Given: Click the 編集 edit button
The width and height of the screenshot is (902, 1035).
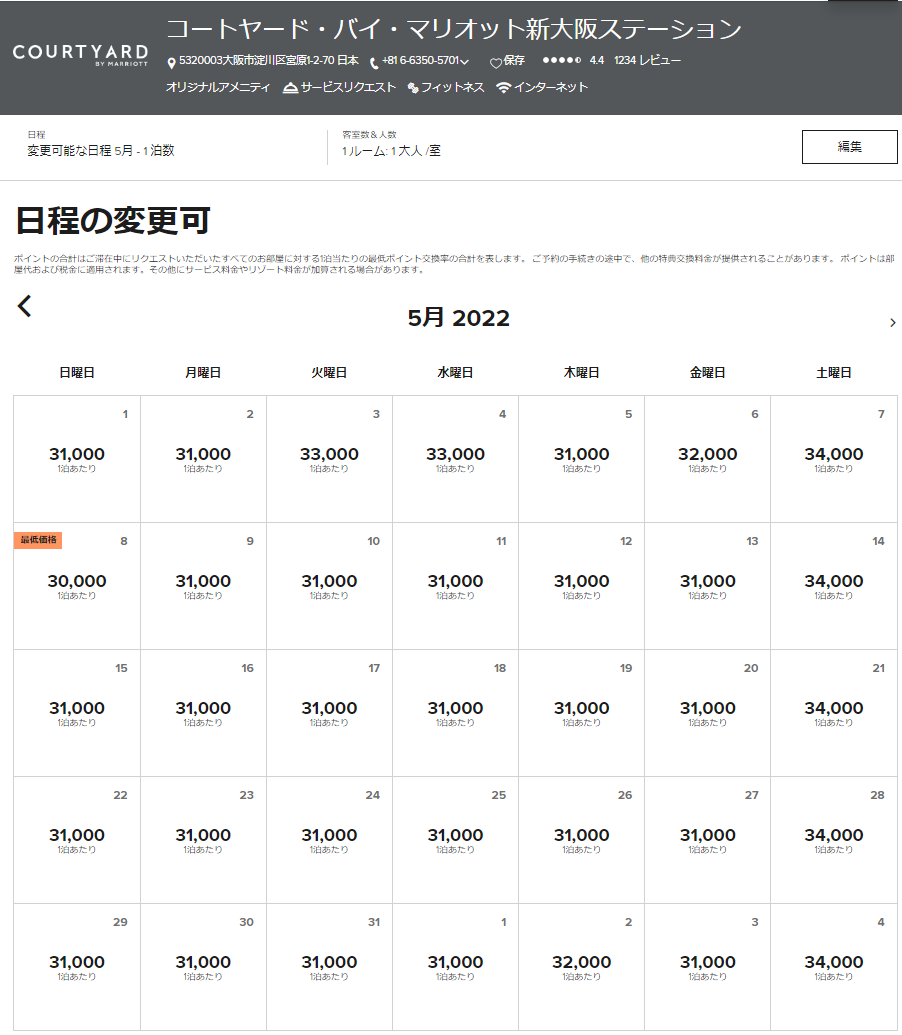Looking at the screenshot, I should (x=849, y=147).
